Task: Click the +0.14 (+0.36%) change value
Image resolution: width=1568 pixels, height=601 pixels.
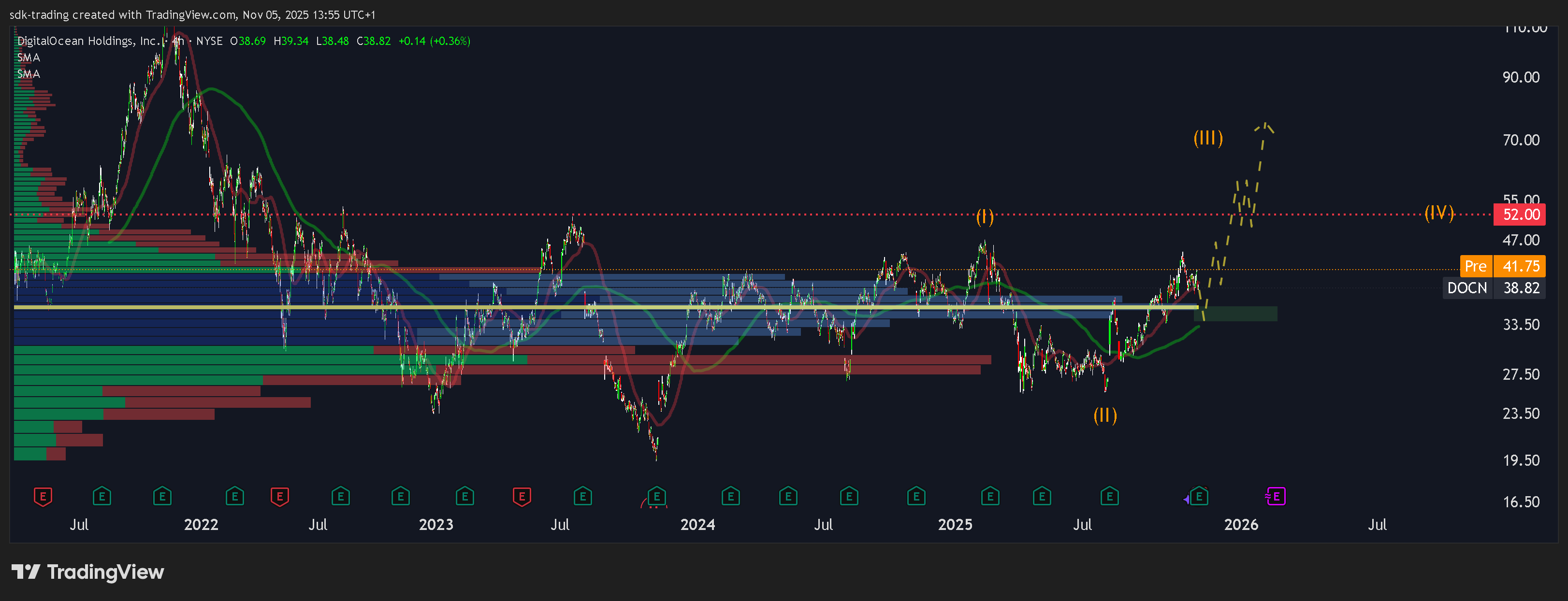Action: pos(435,41)
